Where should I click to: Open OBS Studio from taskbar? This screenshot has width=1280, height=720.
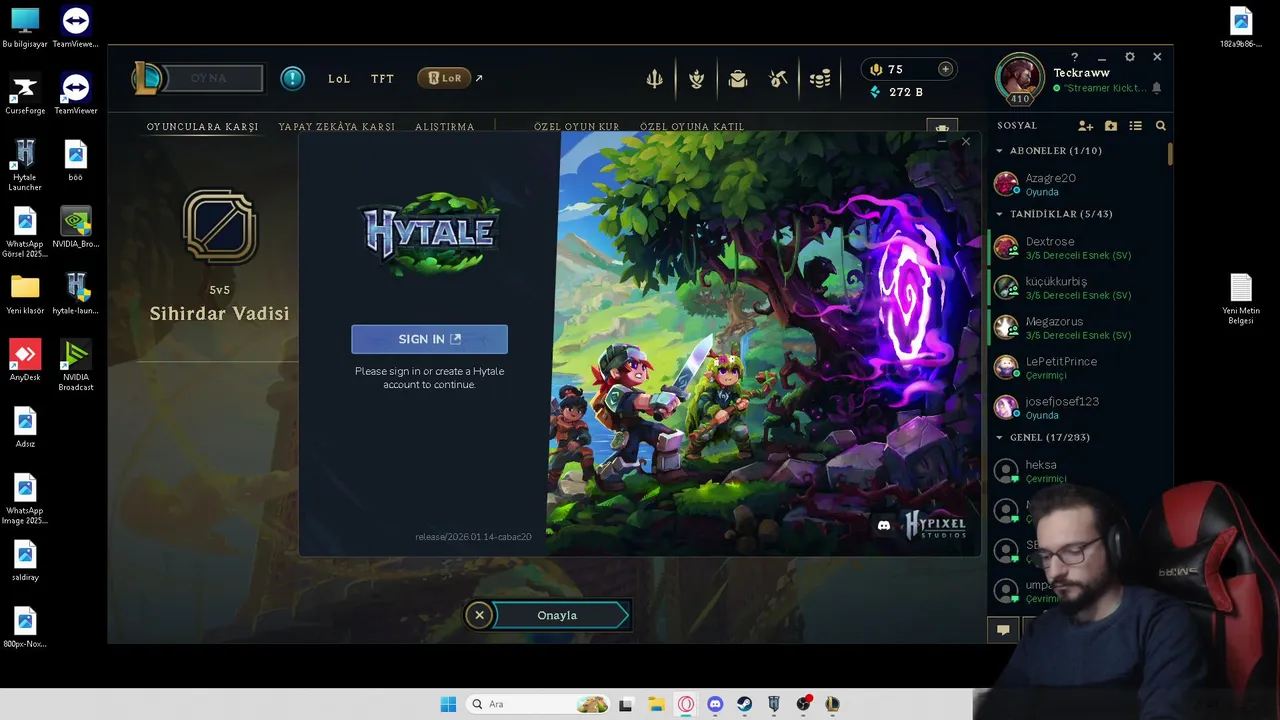803,704
